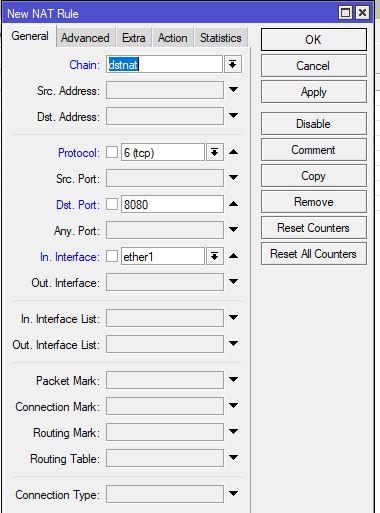Expand the Routing Table field
The height and width of the screenshot is (513, 380).
pos(233,458)
